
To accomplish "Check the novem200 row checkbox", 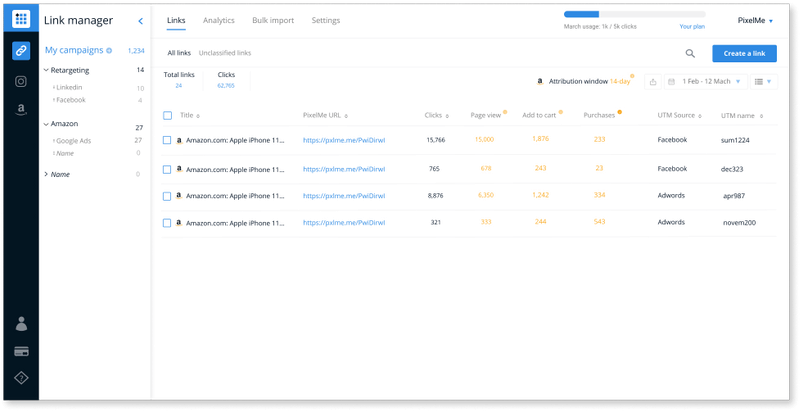I will tap(167, 223).
